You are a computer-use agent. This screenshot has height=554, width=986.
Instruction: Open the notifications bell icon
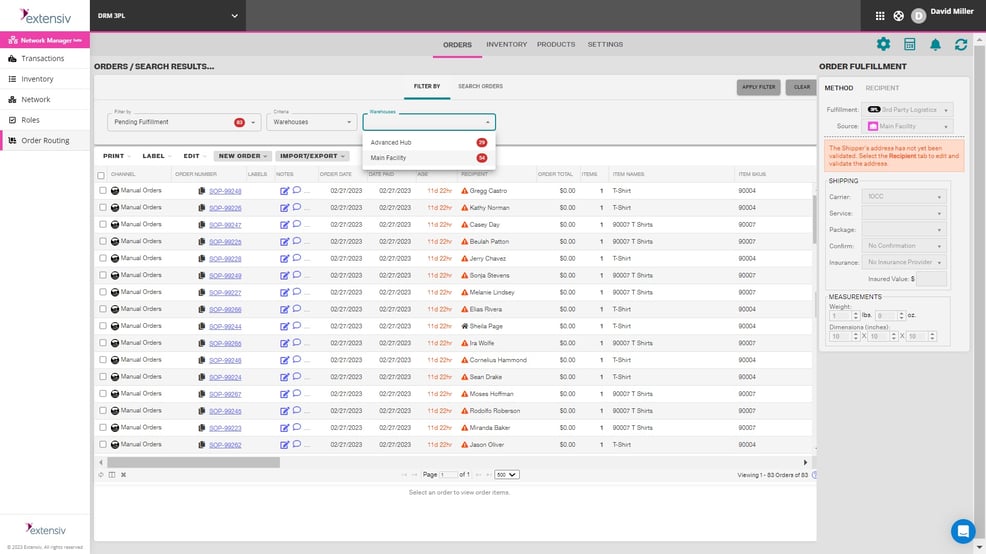coord(935,44)
